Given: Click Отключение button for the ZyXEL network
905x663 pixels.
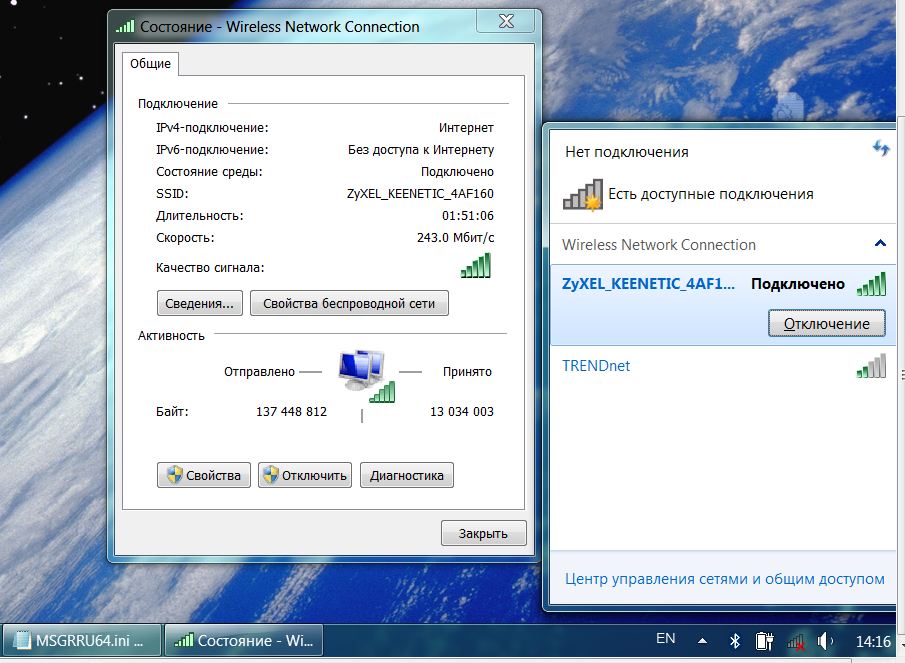Looking at the screenshot, I should pyautogui.click(x=827, y=324).
